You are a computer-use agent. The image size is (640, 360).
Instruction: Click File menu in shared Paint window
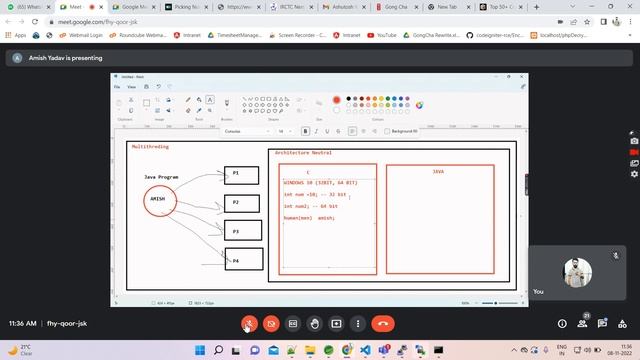tap(117, 87)
